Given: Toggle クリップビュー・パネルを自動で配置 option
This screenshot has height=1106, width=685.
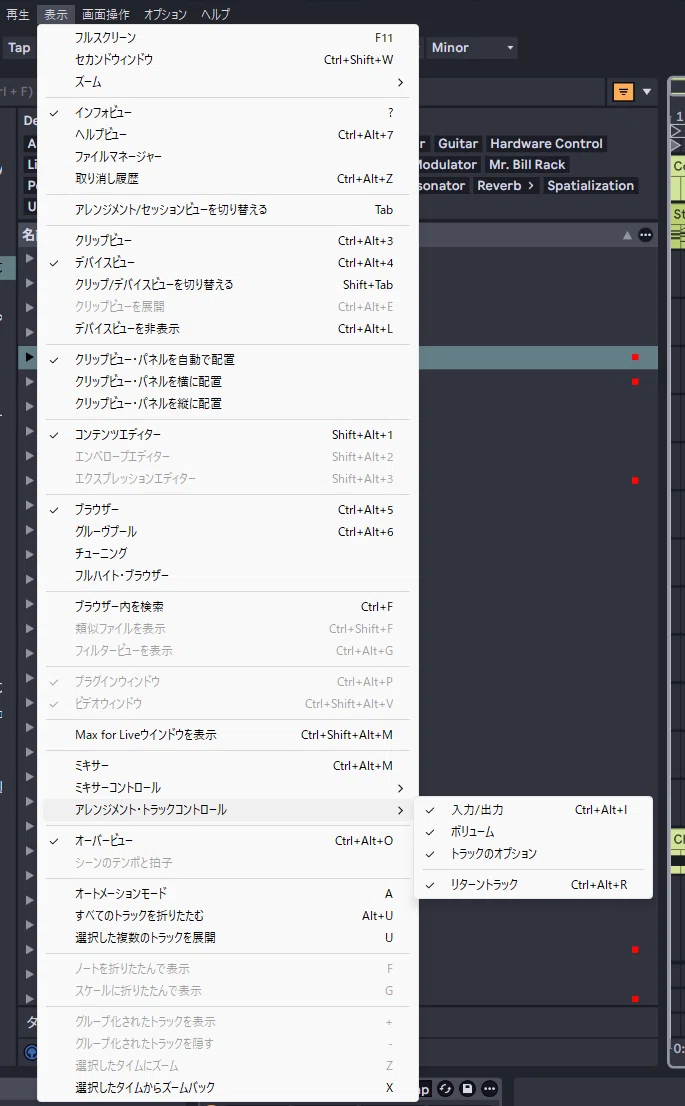Looking at the screenshot, I should [x=226, y=360].
